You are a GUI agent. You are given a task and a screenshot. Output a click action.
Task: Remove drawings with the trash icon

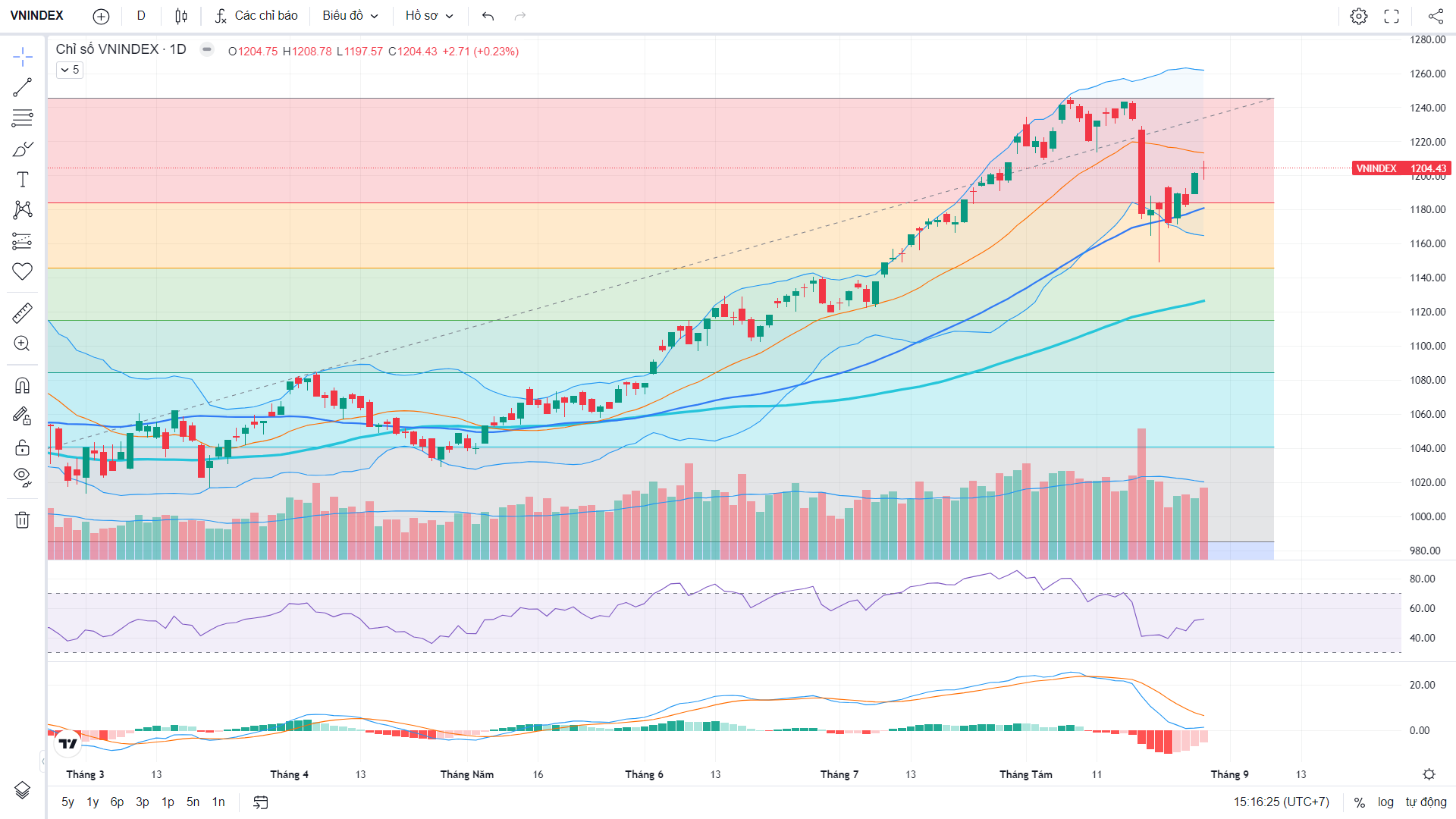[23, 519]
